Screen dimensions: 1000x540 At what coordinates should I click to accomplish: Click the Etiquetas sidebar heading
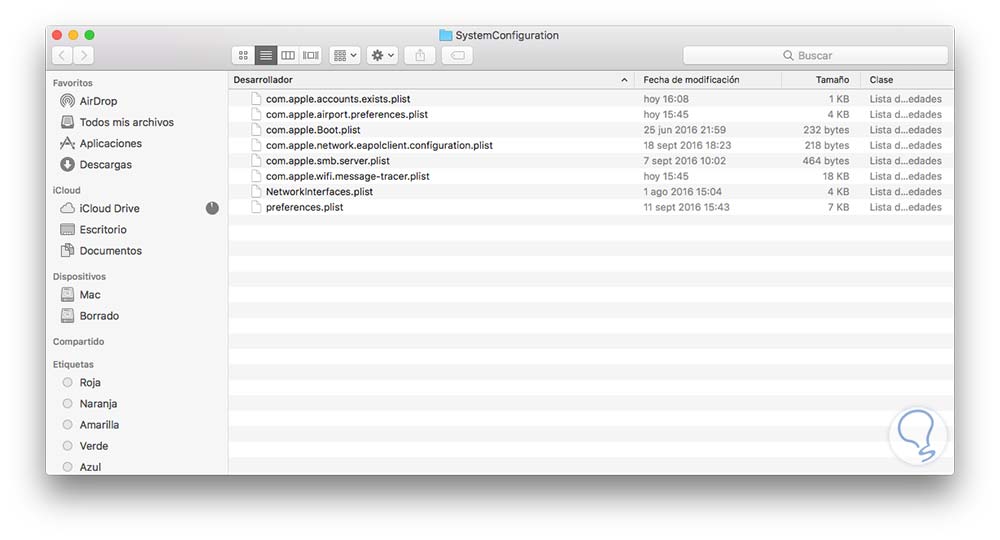(73, 364)
